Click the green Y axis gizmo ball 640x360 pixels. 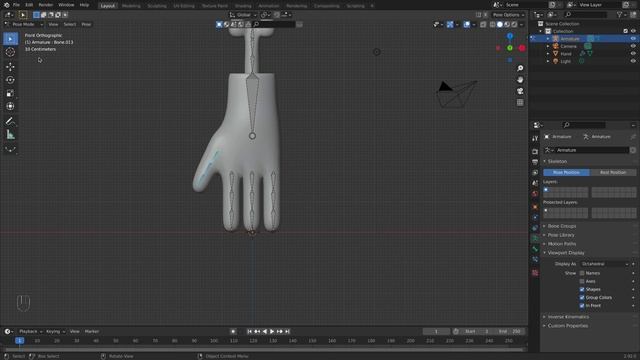coord(510,48)
